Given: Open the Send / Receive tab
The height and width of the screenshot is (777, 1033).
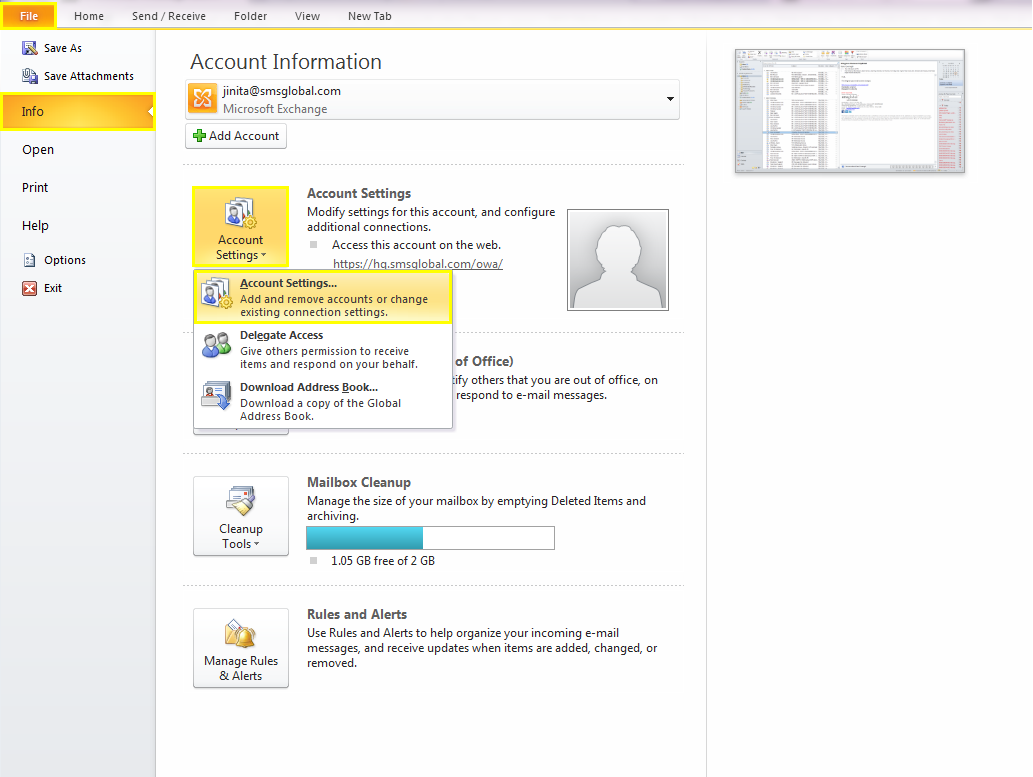Looking at the screenshot, I should pyautogui.click(x=168, y=16).
